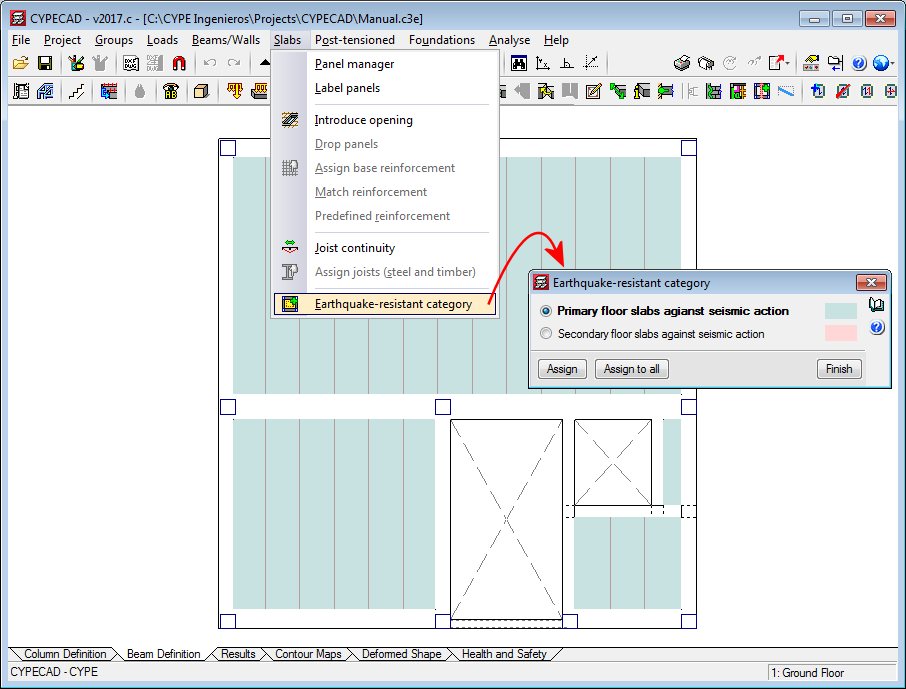Click the printer icon in toolbar
This screenshot has height=689, width=906.
[682, 63]
